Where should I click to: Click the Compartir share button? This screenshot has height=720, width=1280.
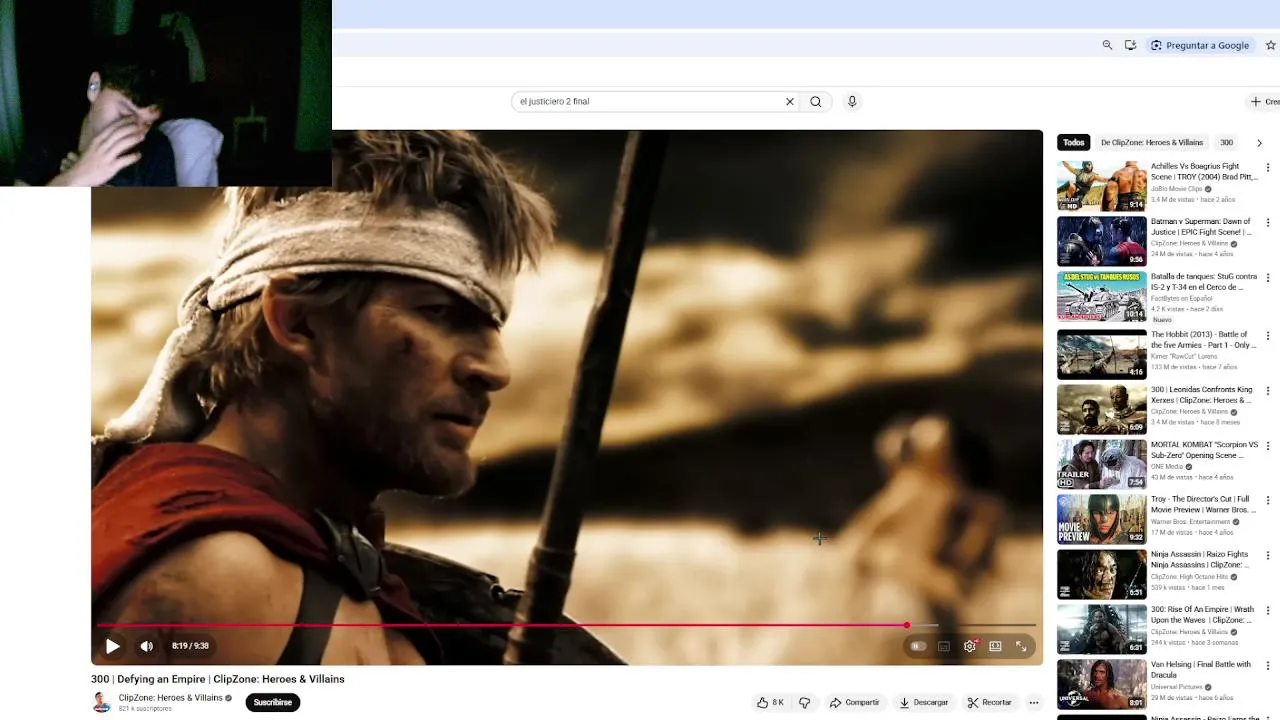pyautogui.click(x=855, y=703)
